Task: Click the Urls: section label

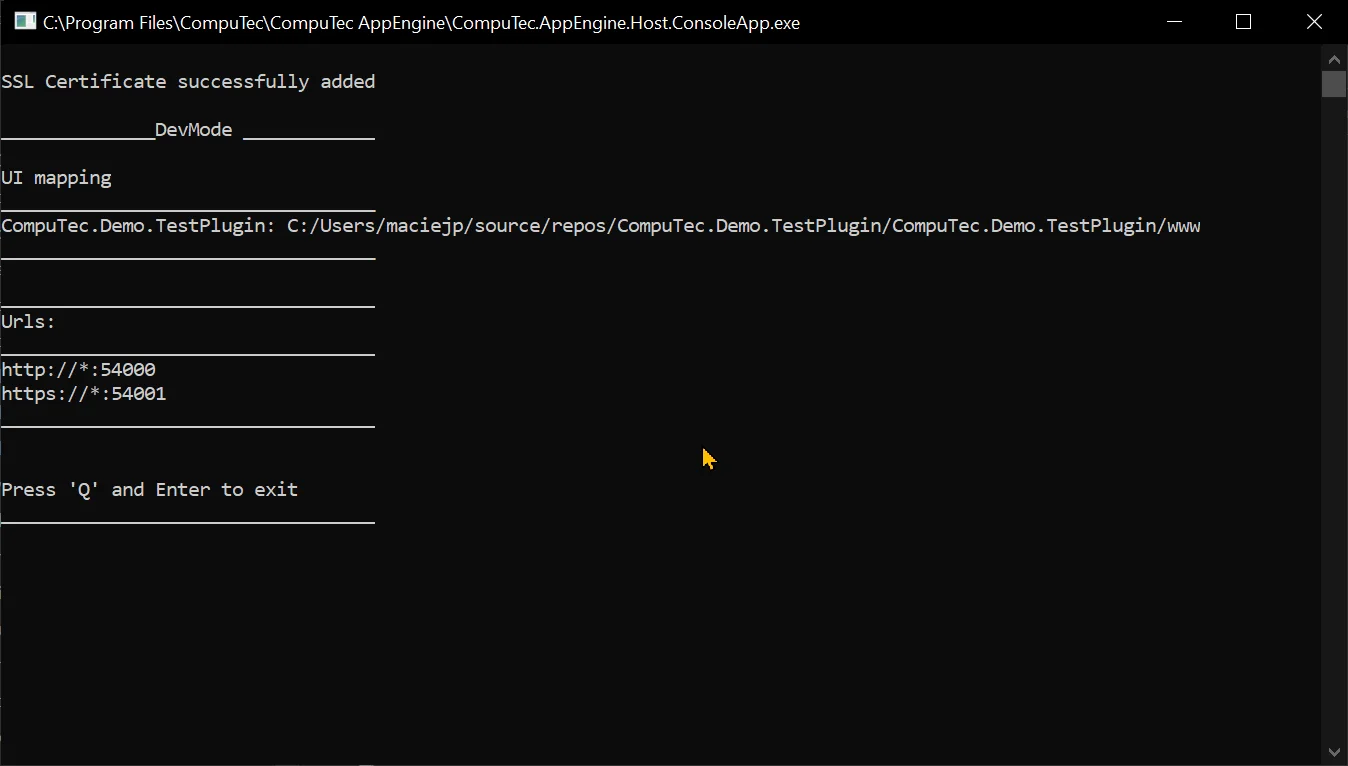Action: (x=28, y=321)
